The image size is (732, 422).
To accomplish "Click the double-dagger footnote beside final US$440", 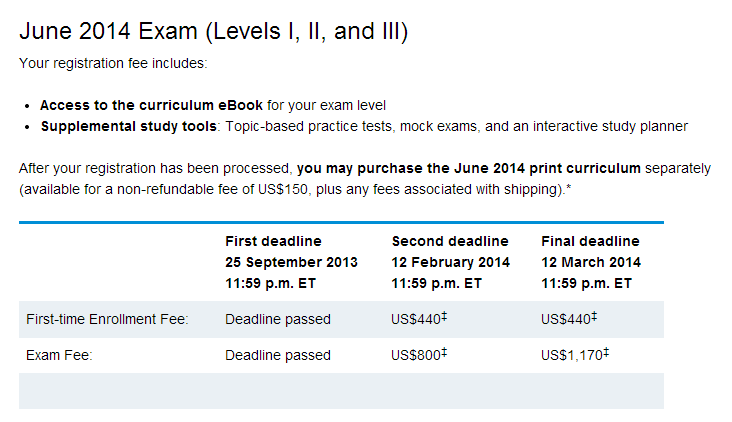I will tap(594, 317).
